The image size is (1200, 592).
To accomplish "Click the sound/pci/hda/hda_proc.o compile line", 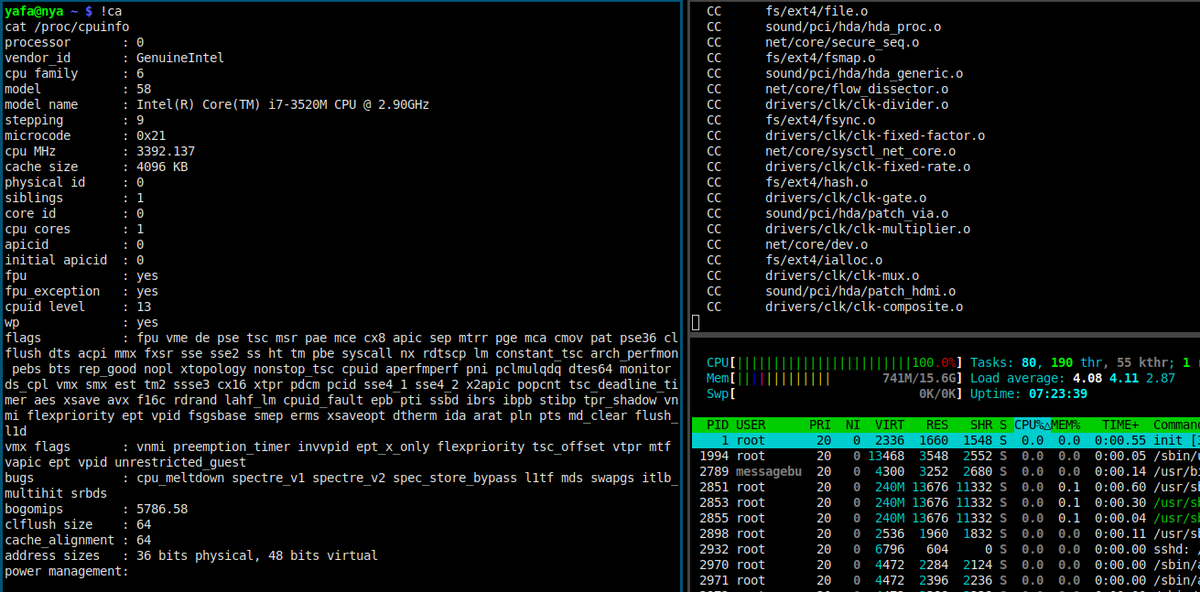I will (x=823, y=27).
